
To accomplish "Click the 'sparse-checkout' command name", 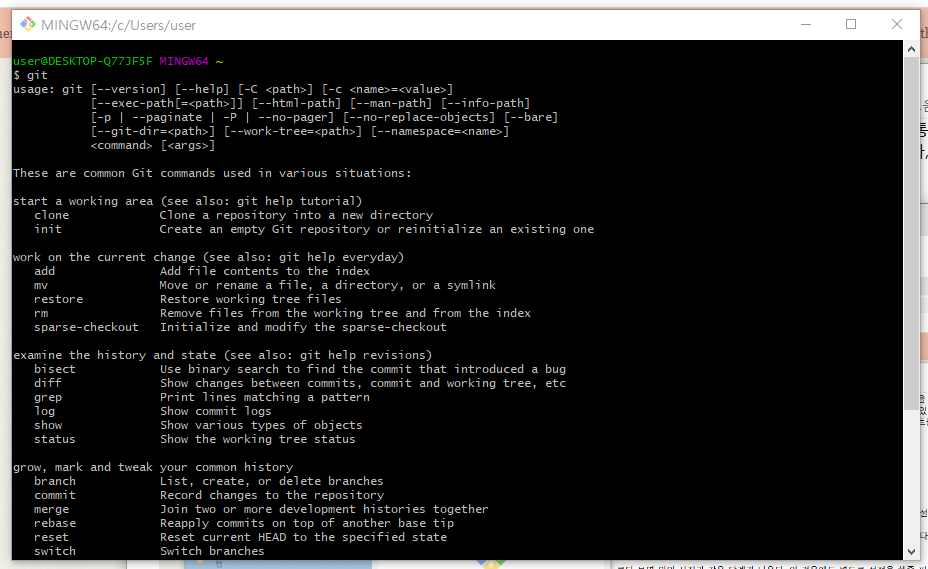I will point(86,327).
